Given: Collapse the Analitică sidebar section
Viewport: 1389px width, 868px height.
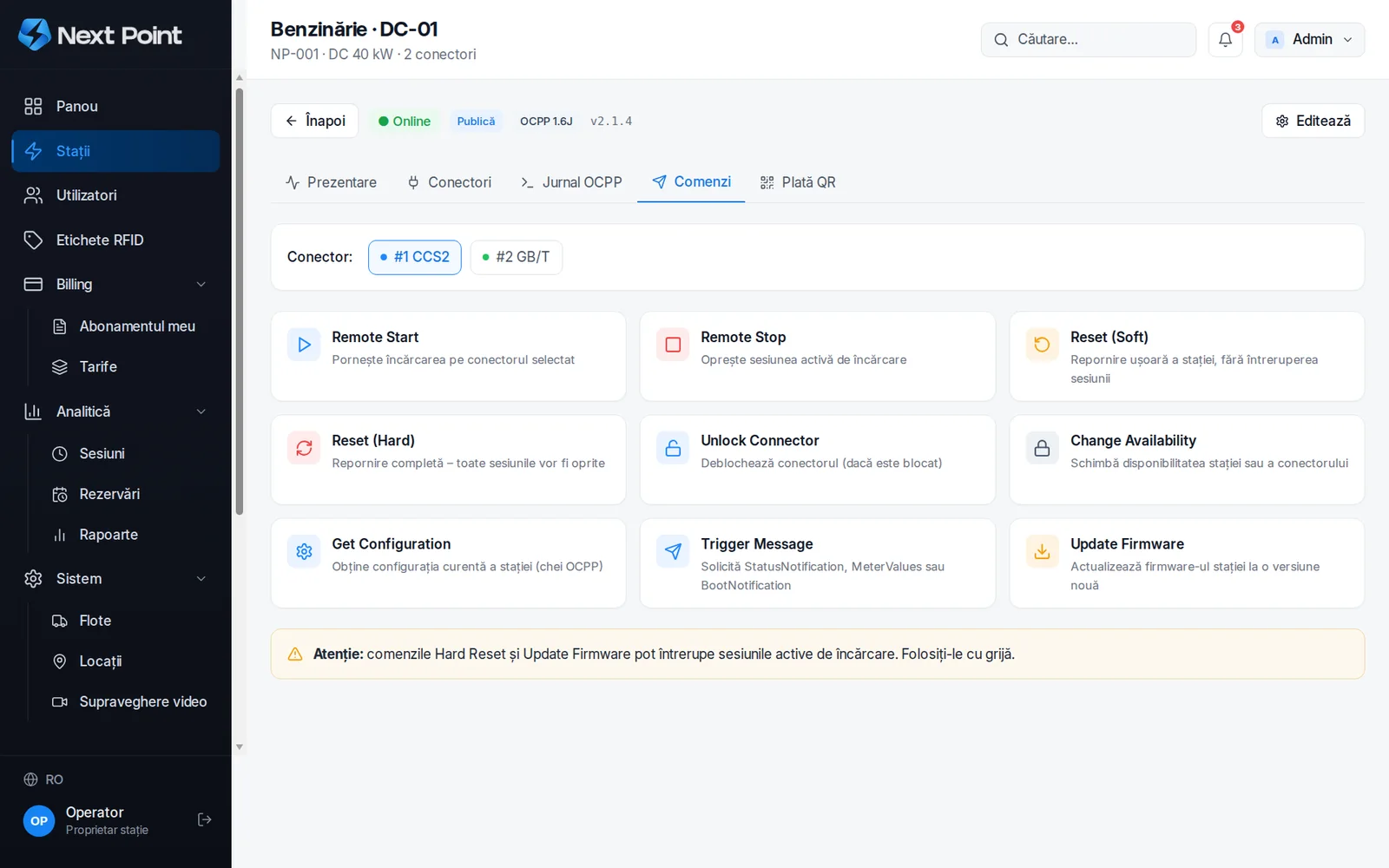Looking at the screenshot, I should (115, 411).
